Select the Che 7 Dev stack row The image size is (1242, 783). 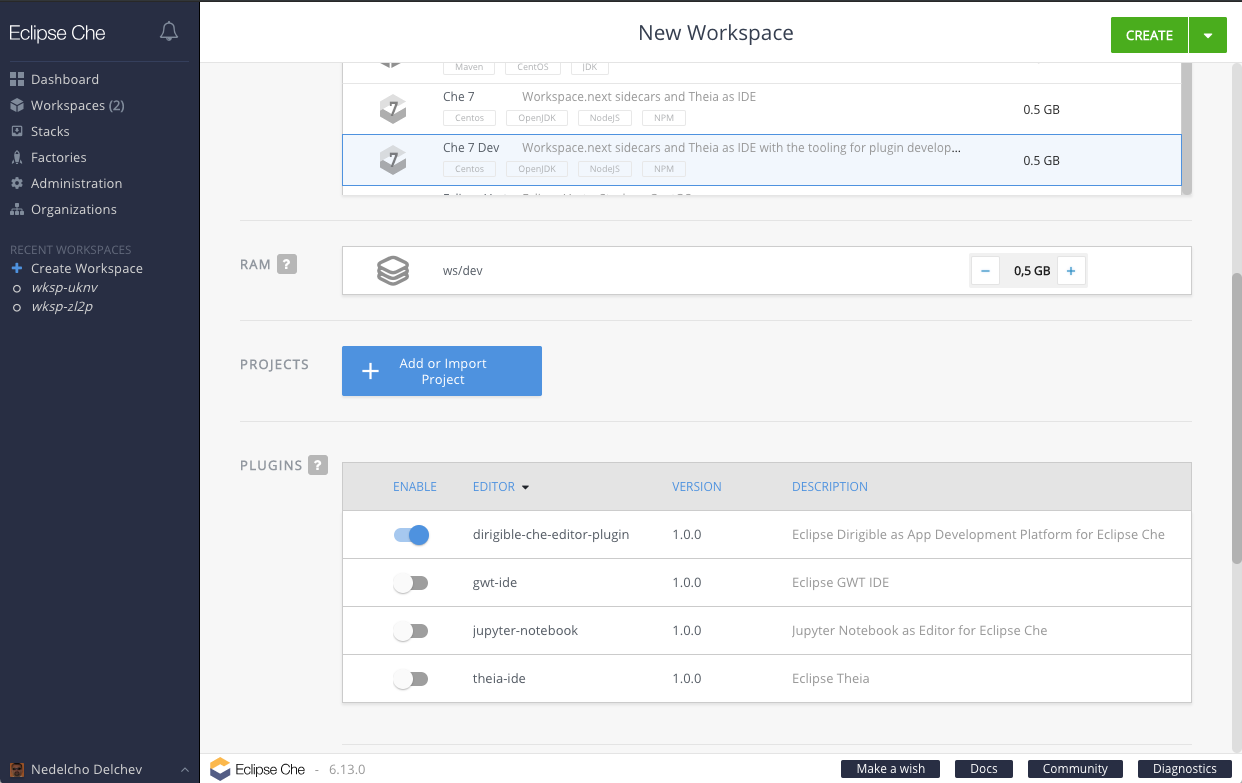pos(761,160)
